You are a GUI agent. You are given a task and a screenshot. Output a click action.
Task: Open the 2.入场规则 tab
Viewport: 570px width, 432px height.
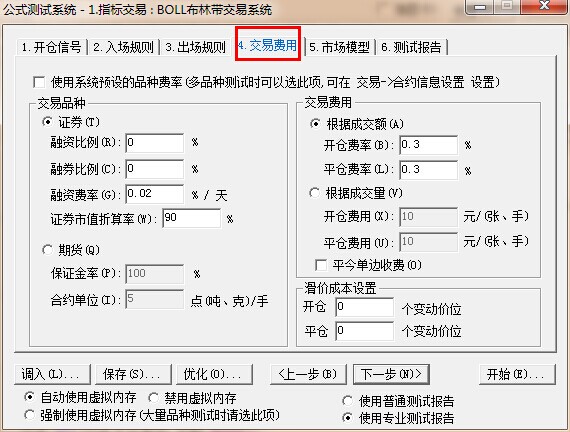[x=123, y=47]
